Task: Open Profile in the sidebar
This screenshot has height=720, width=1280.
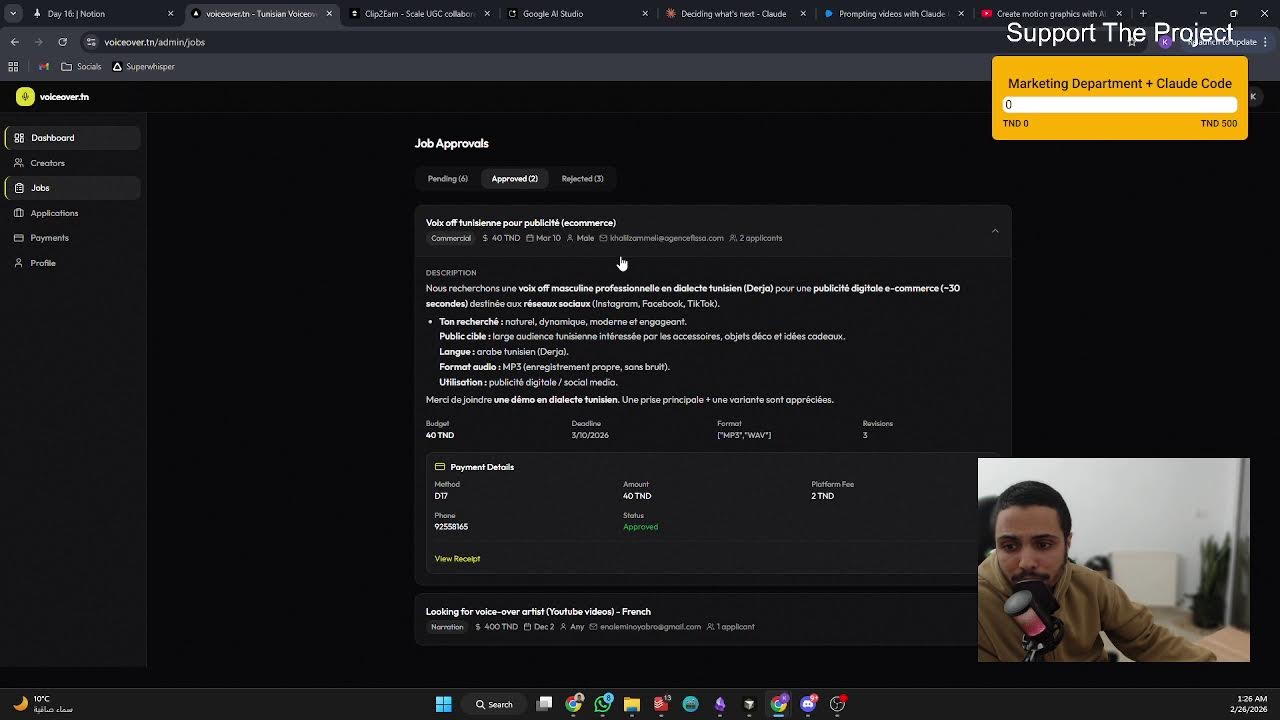Action: [x=72, y=263]
